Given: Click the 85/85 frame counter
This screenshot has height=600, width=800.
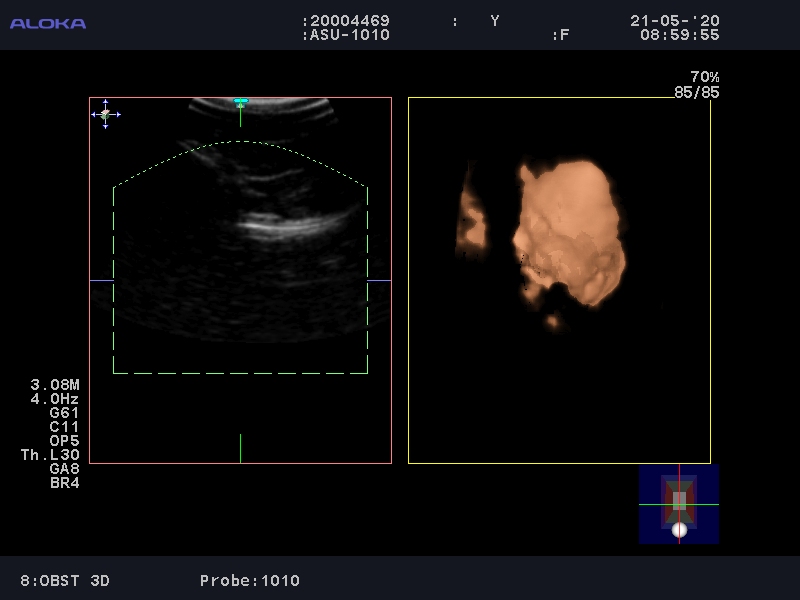Looking at the screenshot, I should (x=696, y=93).
